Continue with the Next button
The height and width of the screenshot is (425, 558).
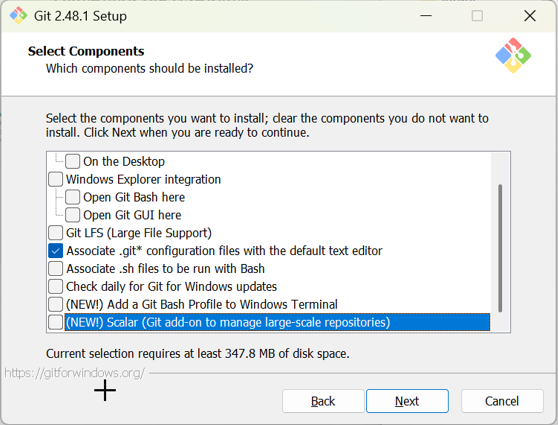pyautogui.click(x=407, y=401)
